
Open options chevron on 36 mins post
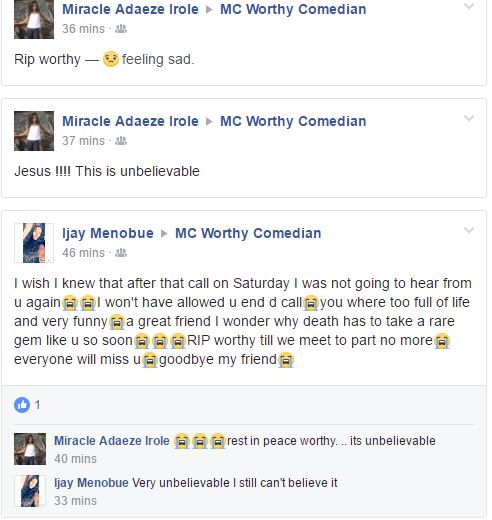point(469,6)
